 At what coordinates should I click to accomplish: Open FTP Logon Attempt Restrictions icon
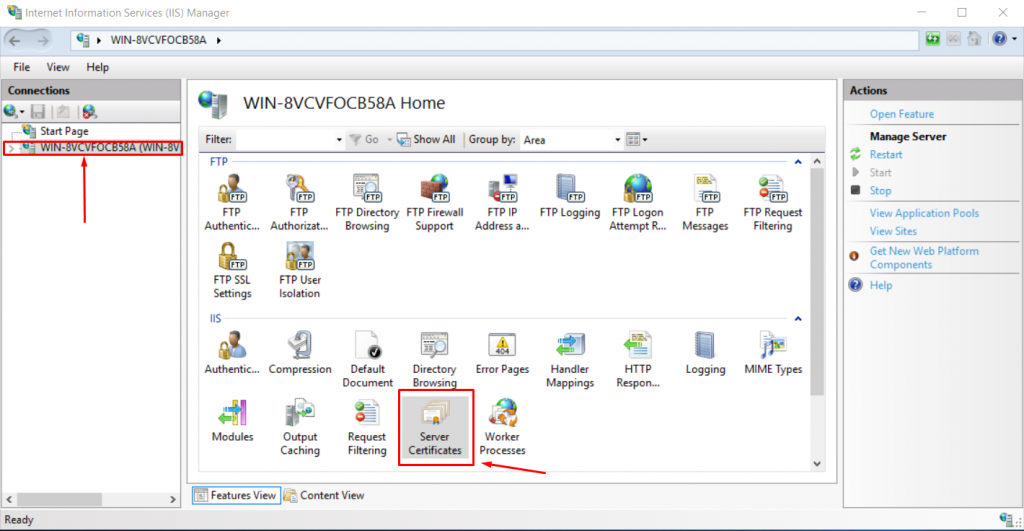point(637,202)
